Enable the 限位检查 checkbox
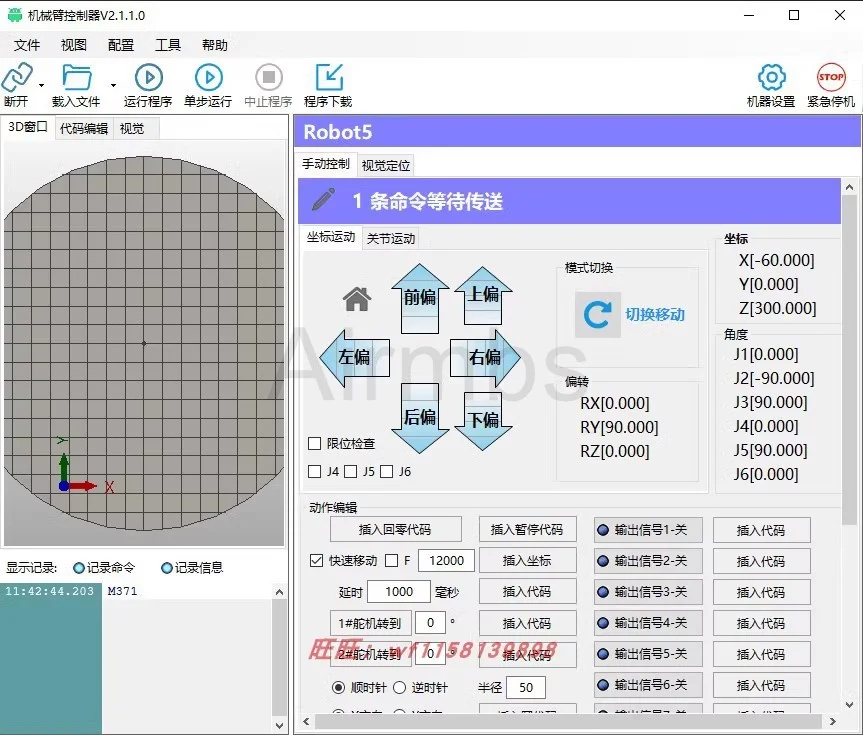Image resolution: width=863 pixels, height=735 pixels. [x=315, y=444]
